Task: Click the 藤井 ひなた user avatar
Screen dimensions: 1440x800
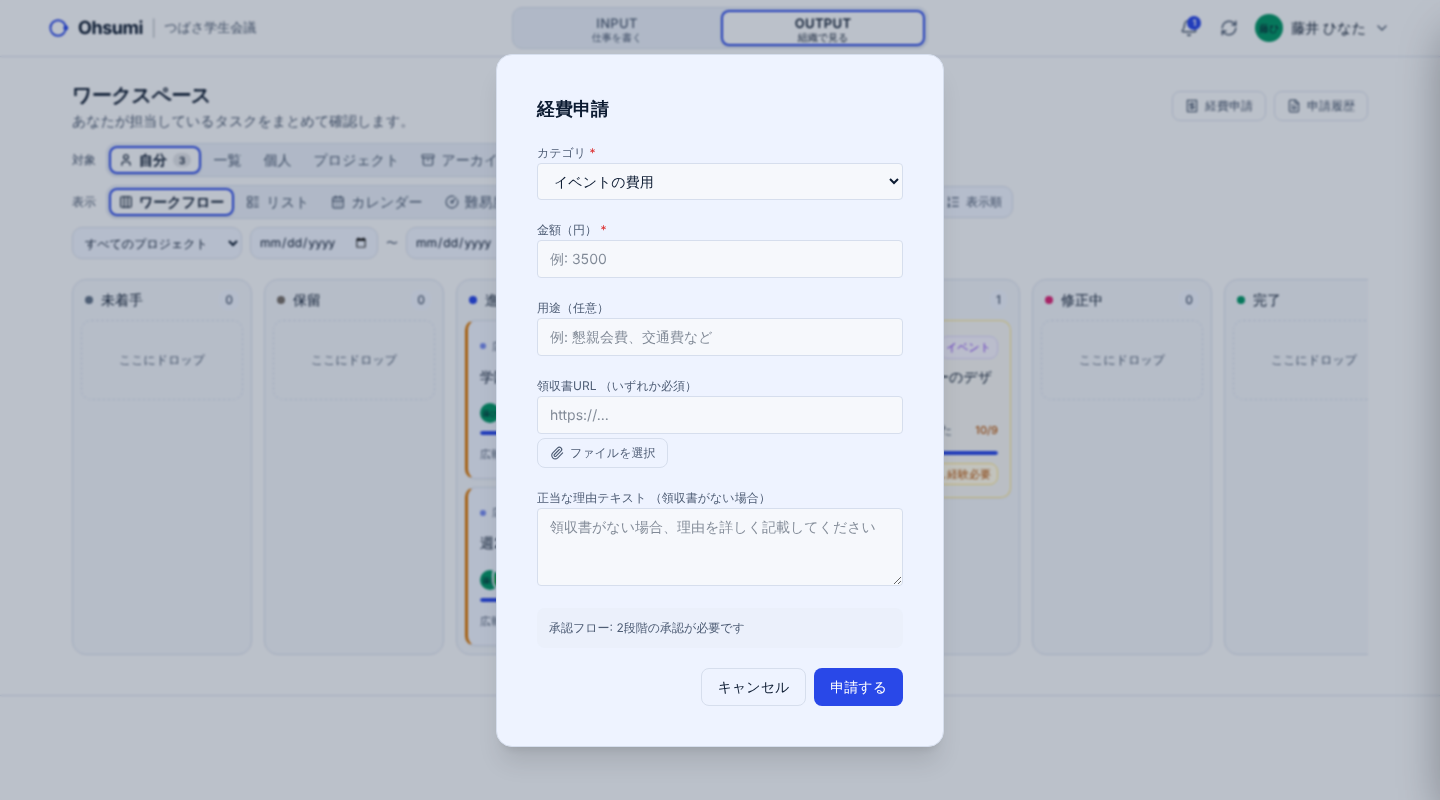Action: [x=1269, y=28]
